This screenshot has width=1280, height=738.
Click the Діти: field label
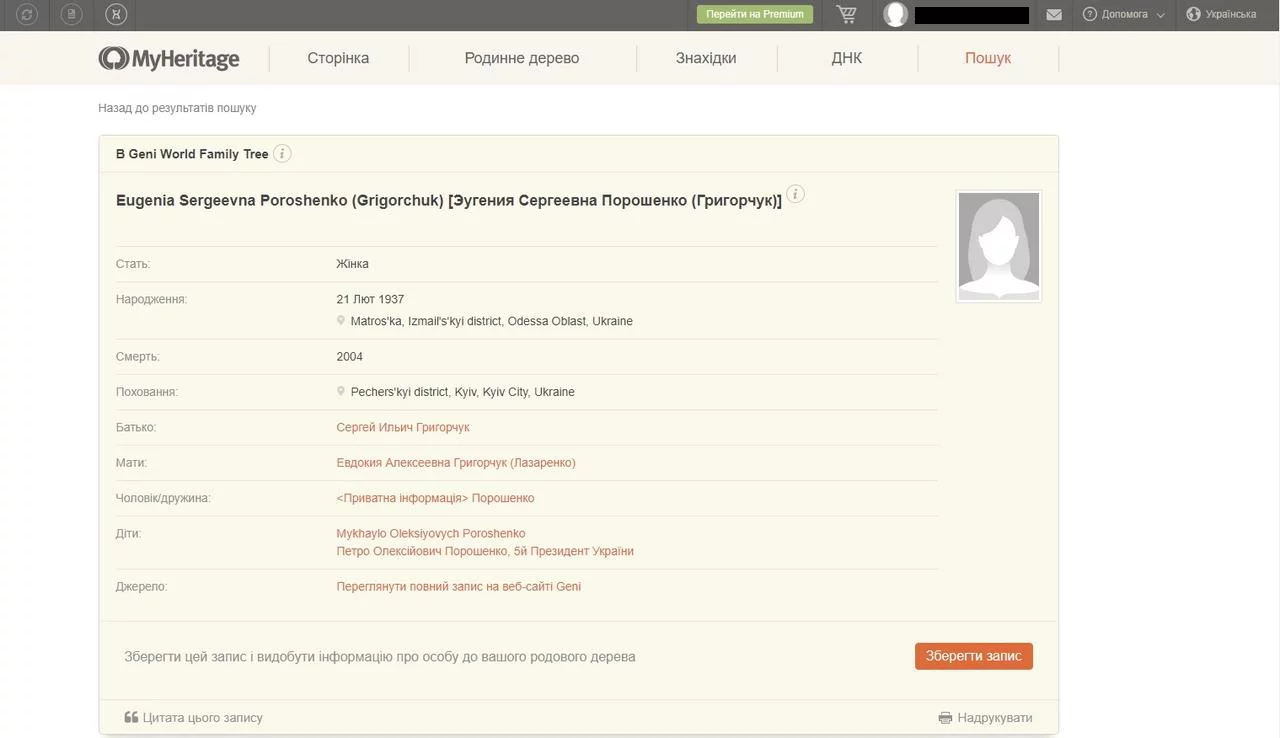[x=129, y=534]
